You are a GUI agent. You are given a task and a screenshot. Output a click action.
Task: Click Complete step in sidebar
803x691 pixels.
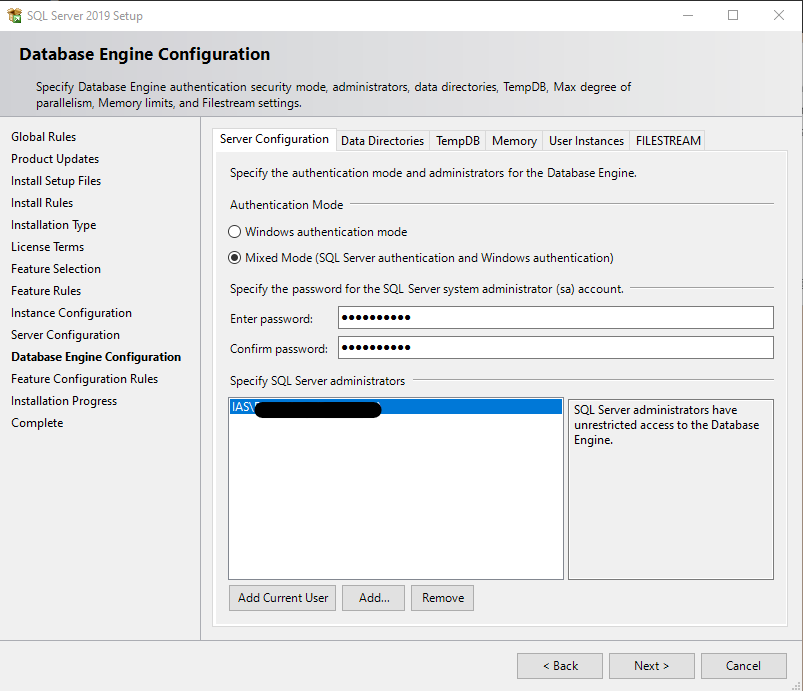(37, 423)
